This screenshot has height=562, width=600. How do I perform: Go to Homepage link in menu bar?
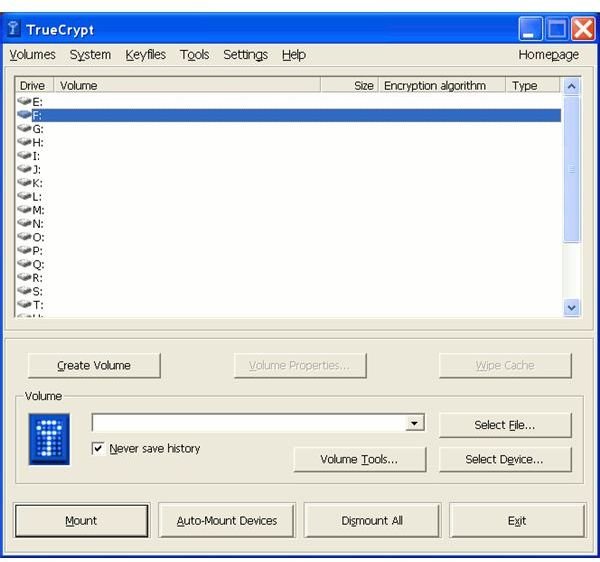coord(548,55)
